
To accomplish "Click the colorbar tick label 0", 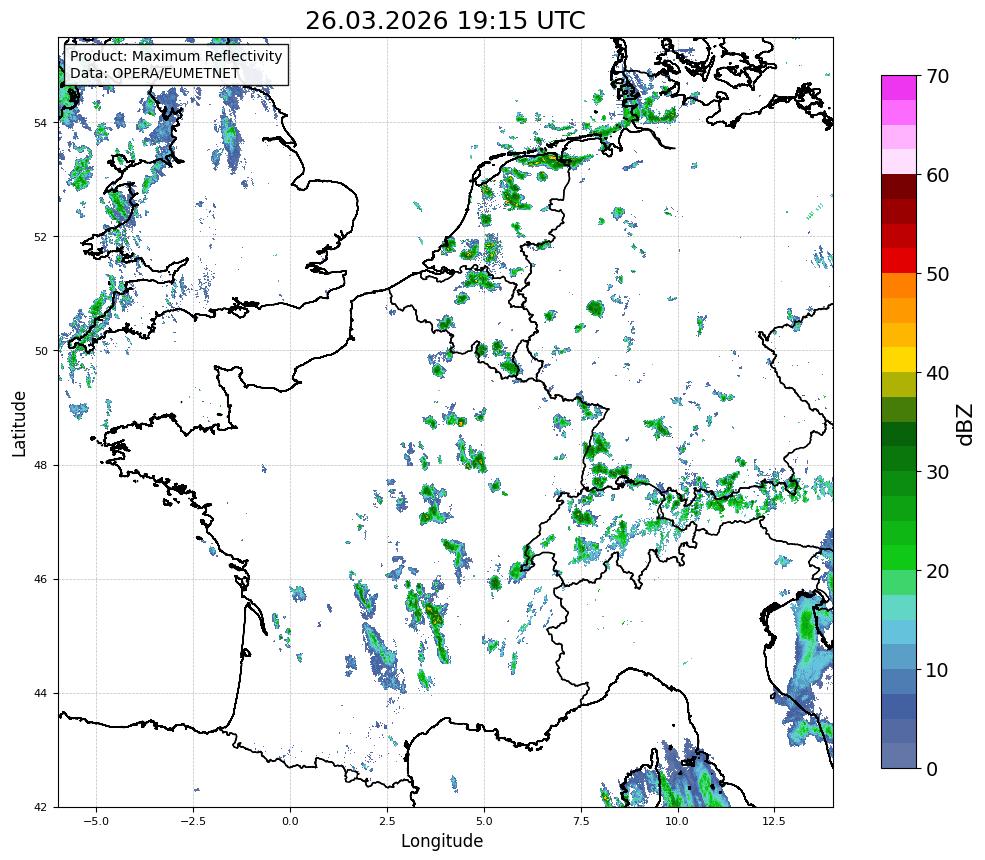I will (x=932, y=769).
